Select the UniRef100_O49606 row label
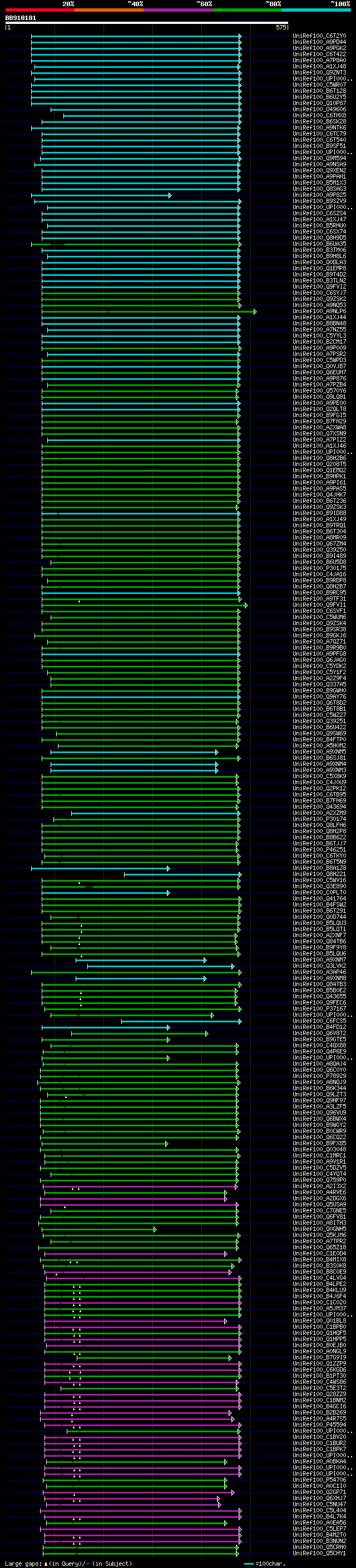 [x=319, y=110]
